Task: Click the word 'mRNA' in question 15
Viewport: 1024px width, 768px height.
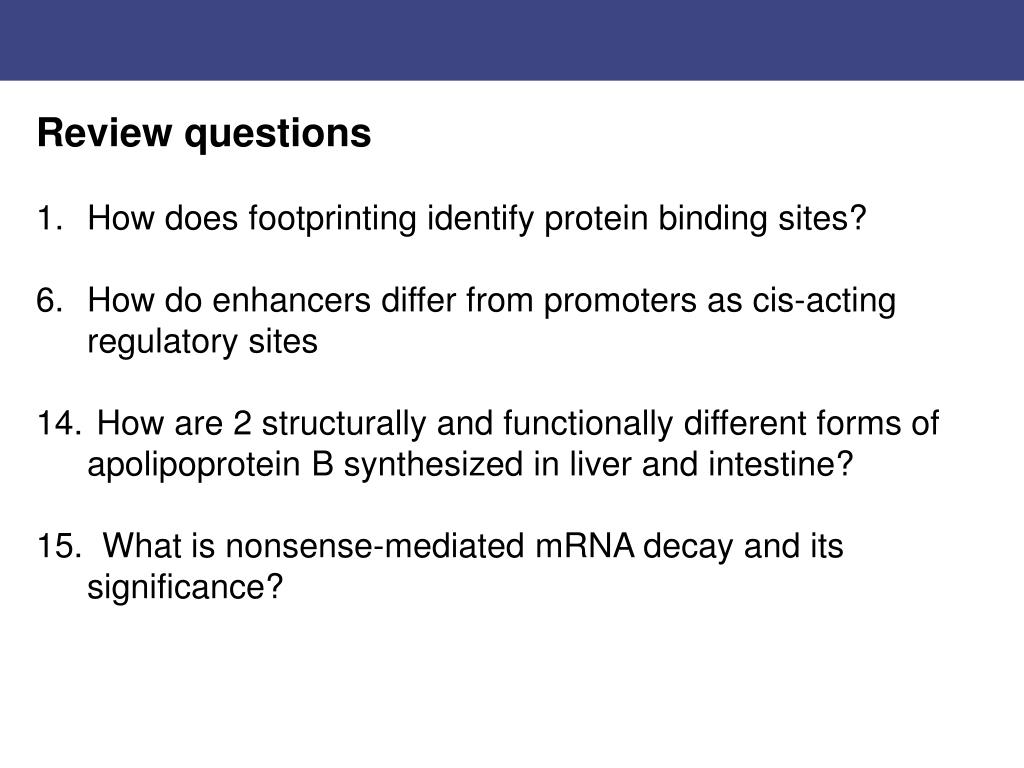Action: pos(585,546)
